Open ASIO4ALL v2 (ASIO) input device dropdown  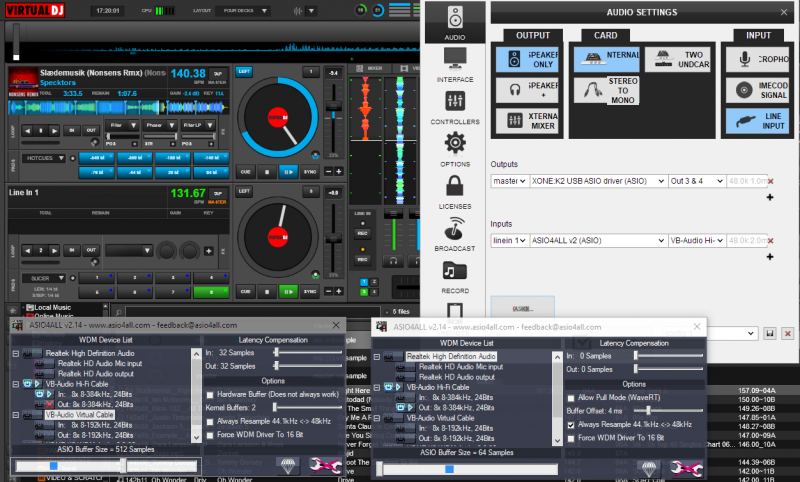coord(598,241)
